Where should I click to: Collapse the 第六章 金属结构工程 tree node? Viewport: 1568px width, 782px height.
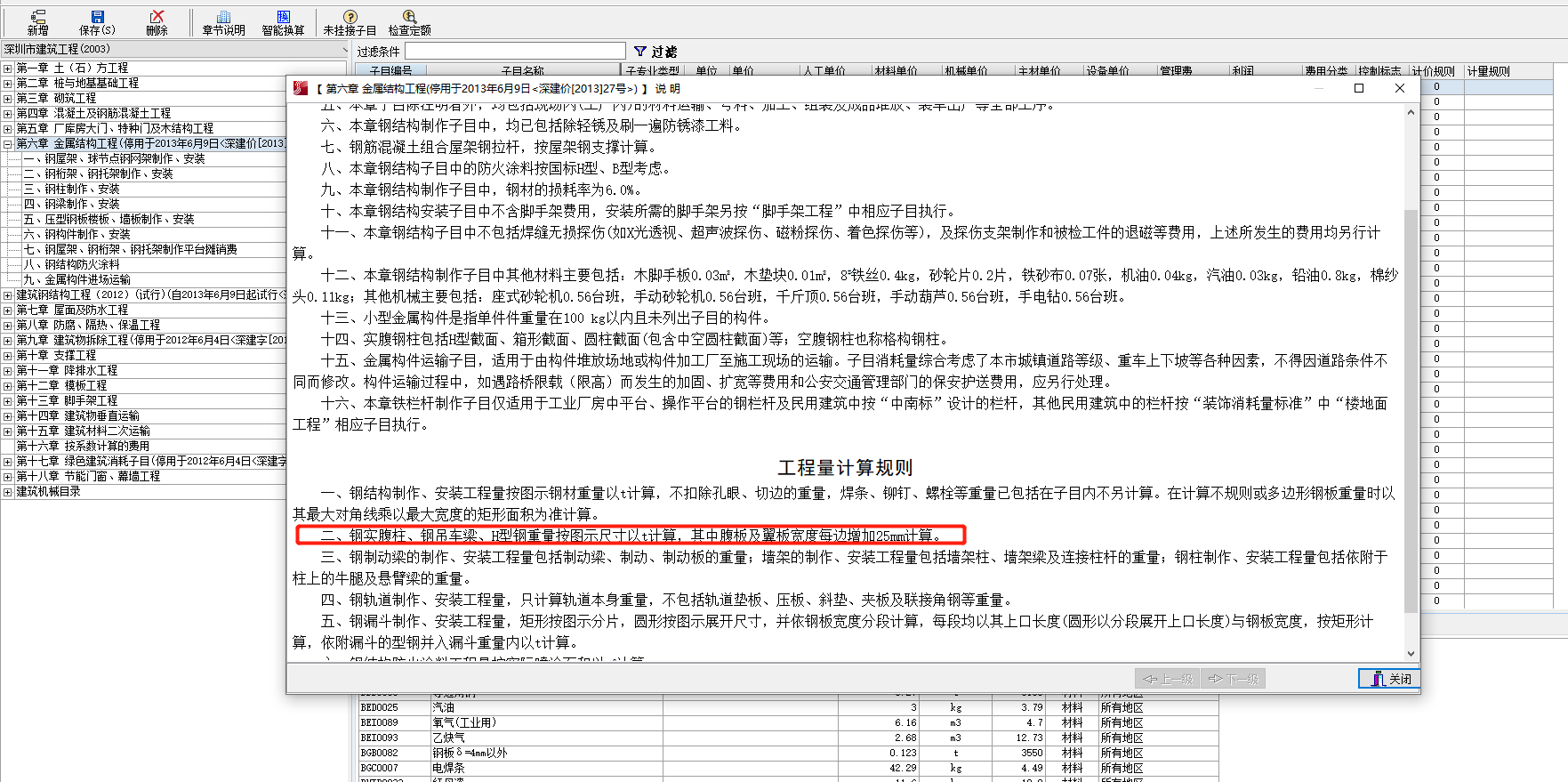pos(8,144)
